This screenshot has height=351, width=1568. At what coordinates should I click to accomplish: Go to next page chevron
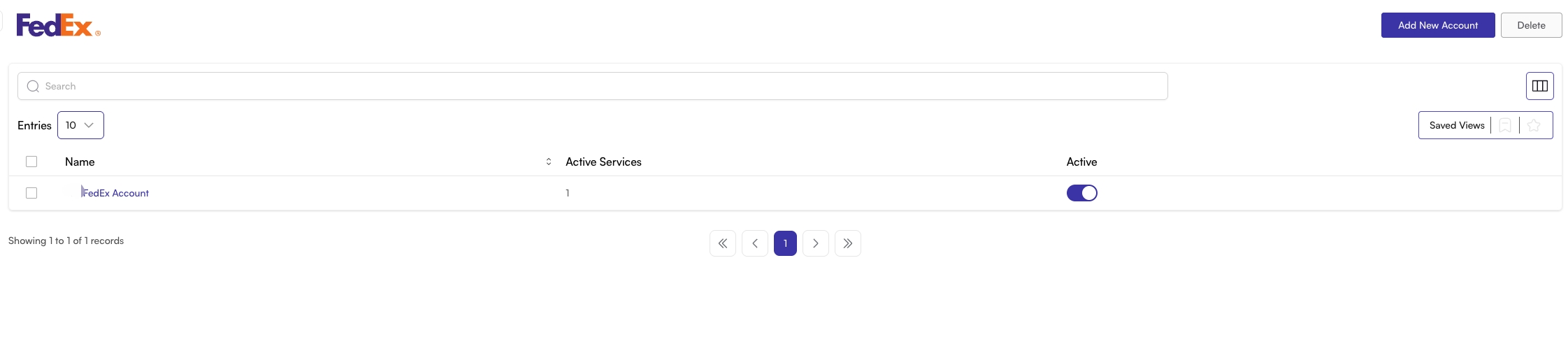coord(816,243)
